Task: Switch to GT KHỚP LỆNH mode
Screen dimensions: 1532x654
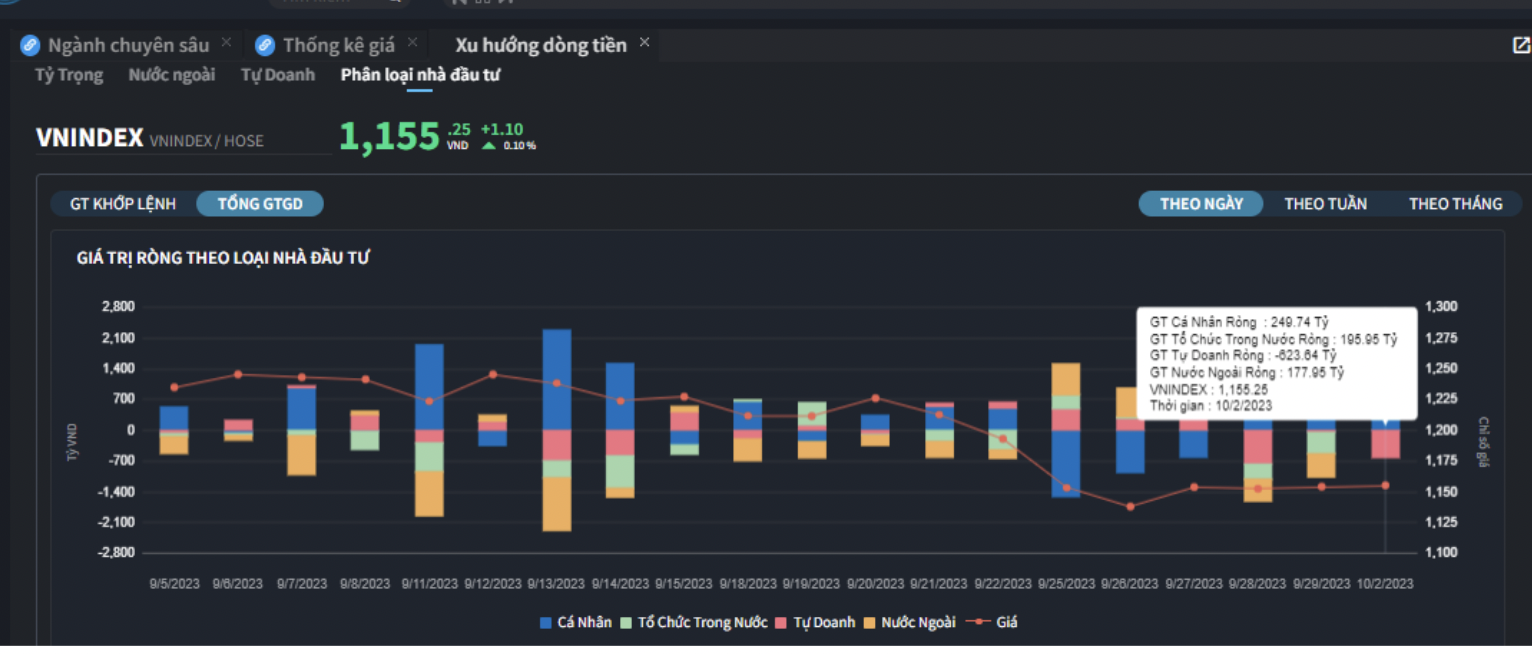Action: 123,204
